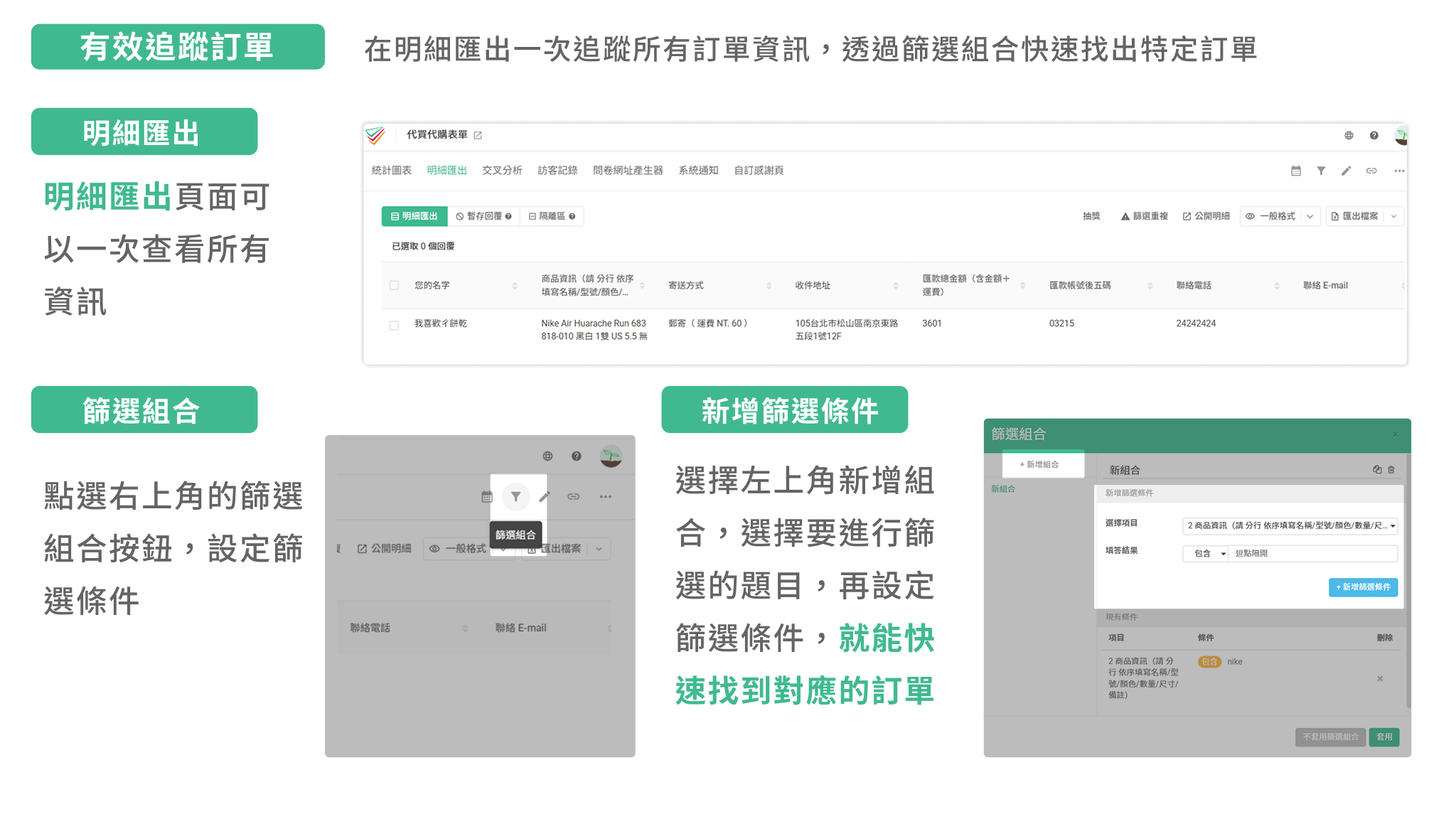The width and height of the screenshot is (1456, 819).
Task: Sort 聯絡電話 column in dimmed close-up
Action: (465, 628)
